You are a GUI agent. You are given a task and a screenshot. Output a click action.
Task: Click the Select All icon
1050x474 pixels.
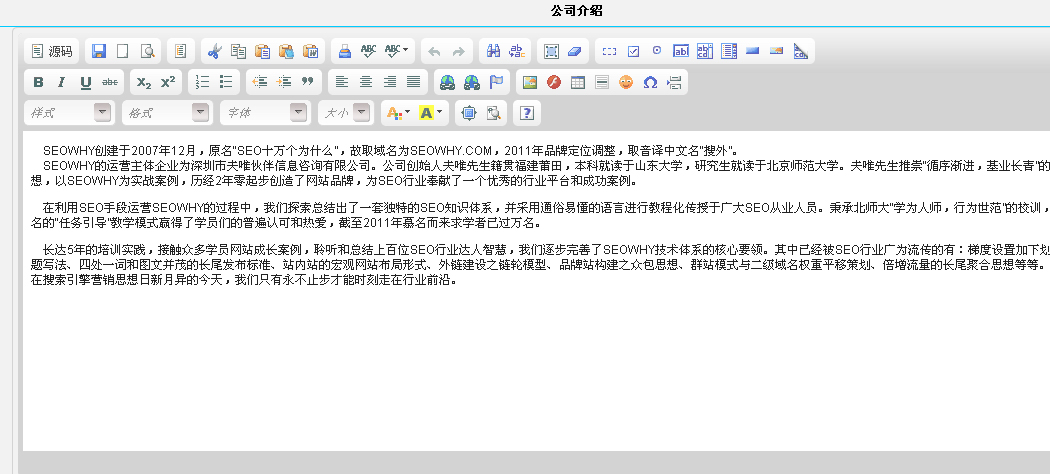551,51
